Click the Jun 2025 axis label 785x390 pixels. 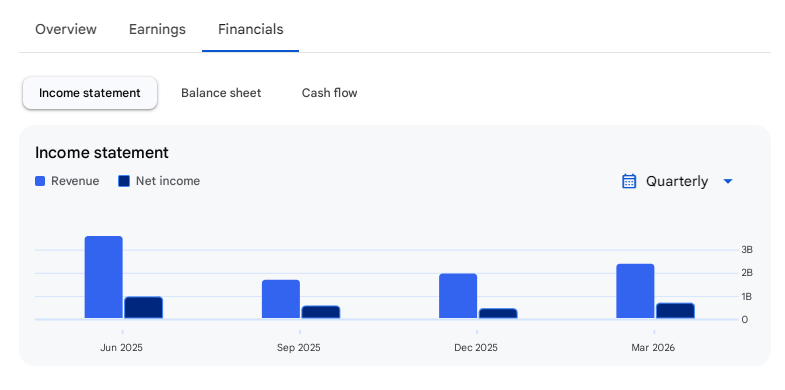(x=121, y=347)
